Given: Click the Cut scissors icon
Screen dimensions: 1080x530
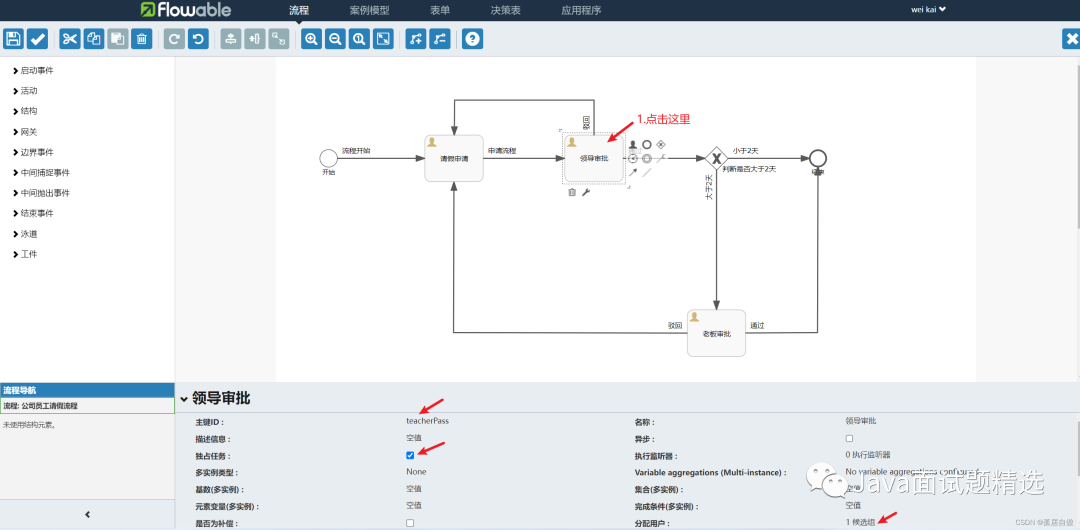Looking at the screenshot, I should click(69, 39).
